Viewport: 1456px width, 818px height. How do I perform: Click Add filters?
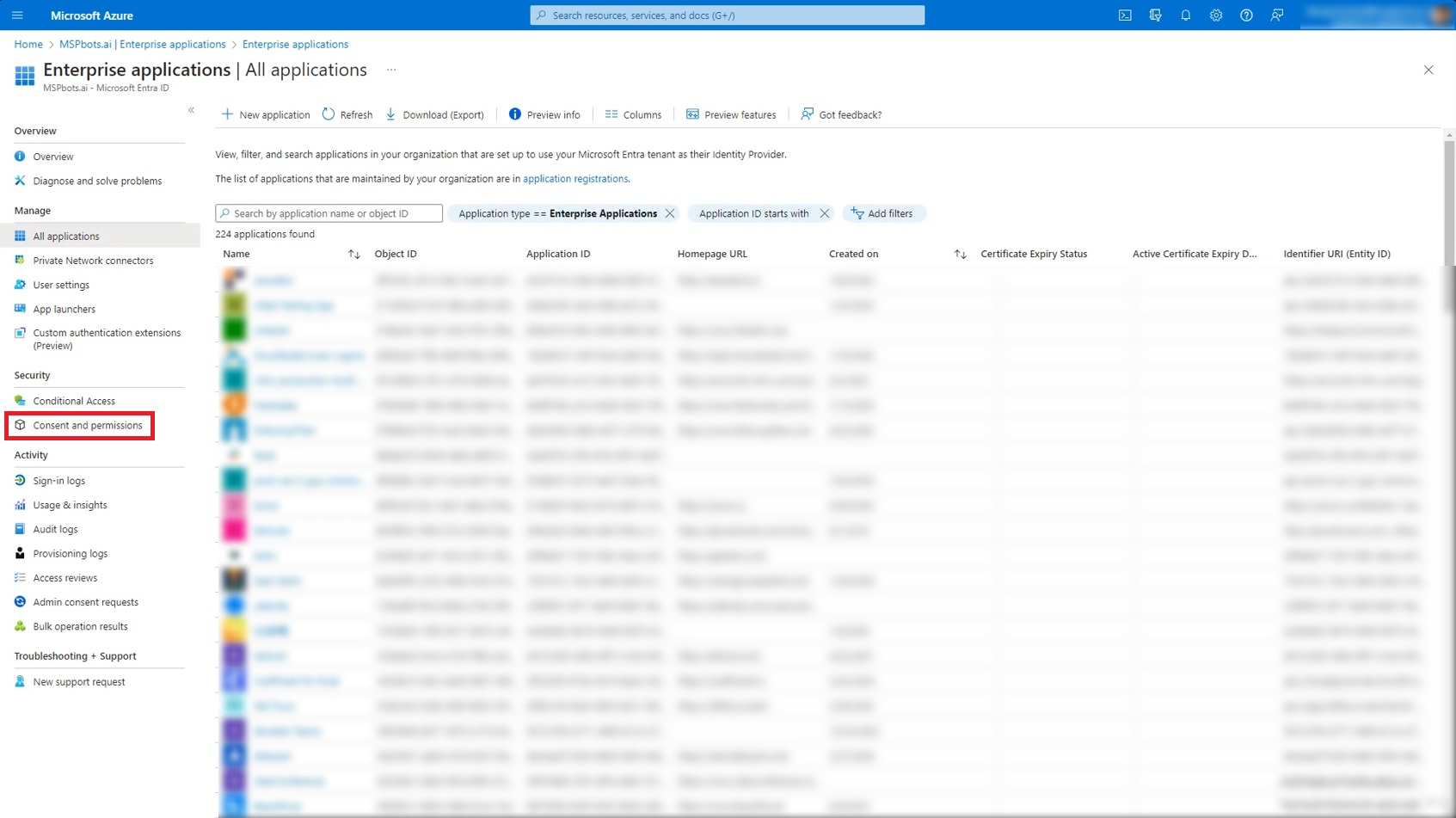884,213
